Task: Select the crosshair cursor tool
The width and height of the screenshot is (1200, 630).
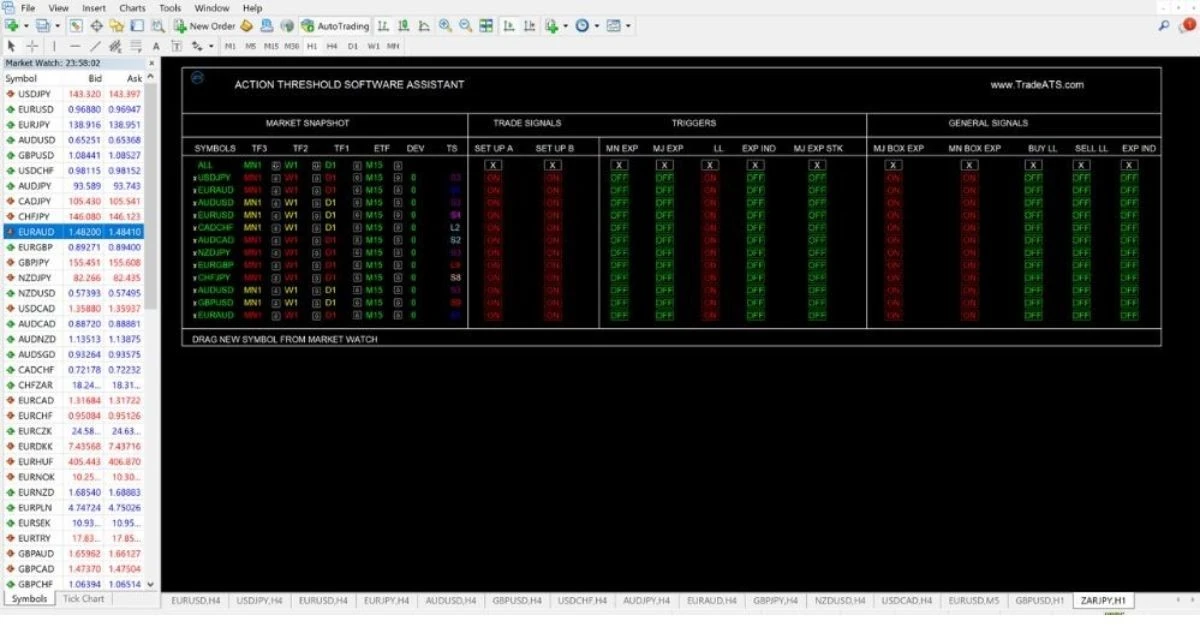Action: pyautogui.click(x=32, y=46)
